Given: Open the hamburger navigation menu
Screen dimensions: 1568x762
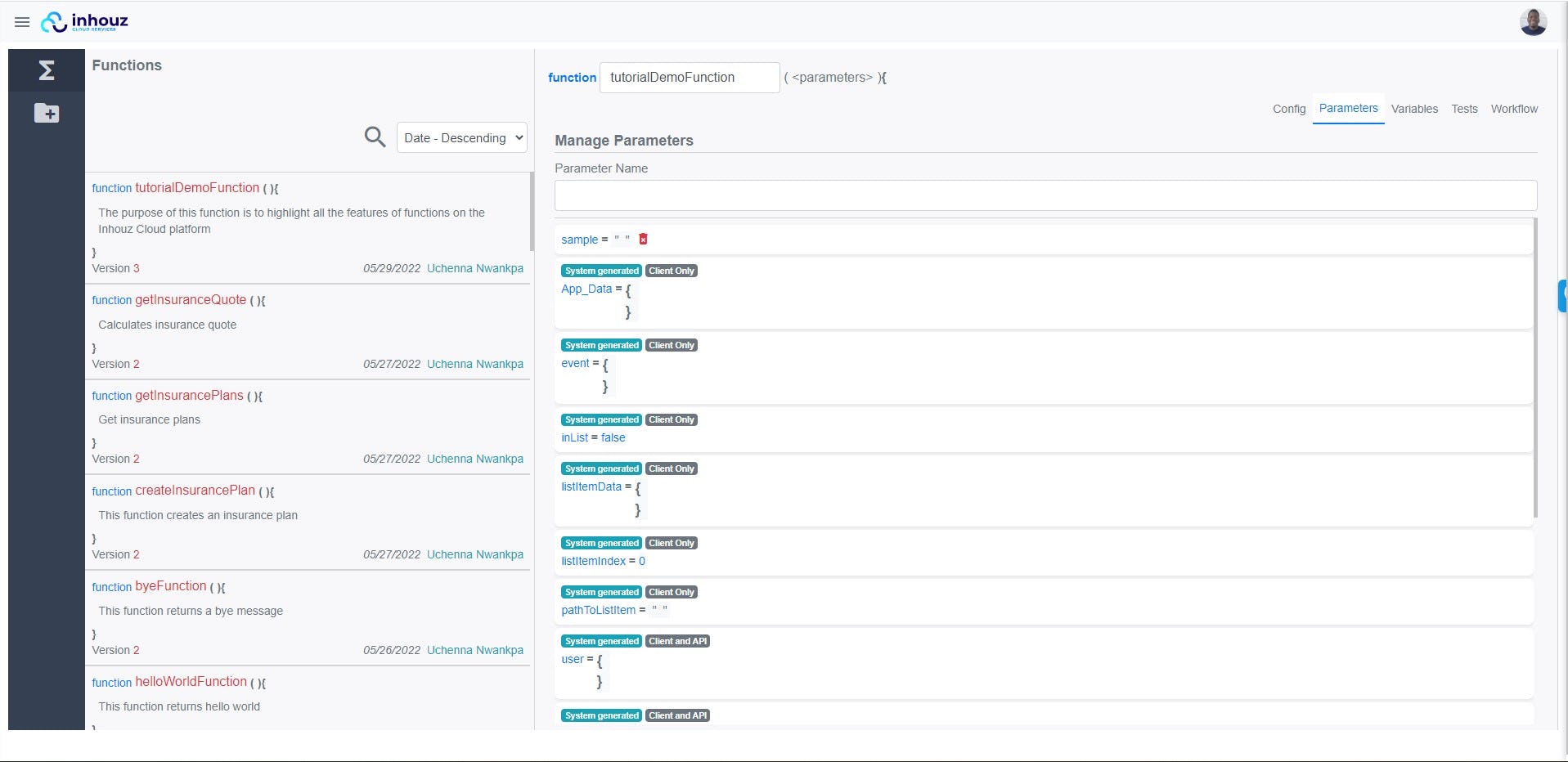Looking at the screenshot, I should point(22,22).
